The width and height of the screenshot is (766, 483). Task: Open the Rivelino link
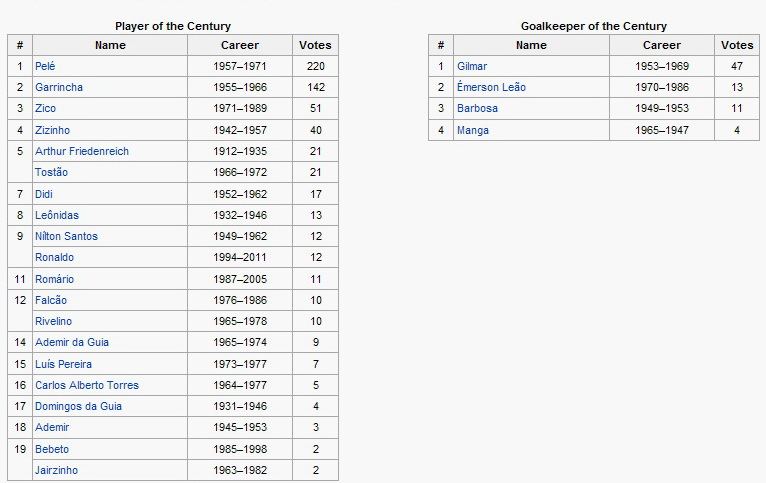53,321
